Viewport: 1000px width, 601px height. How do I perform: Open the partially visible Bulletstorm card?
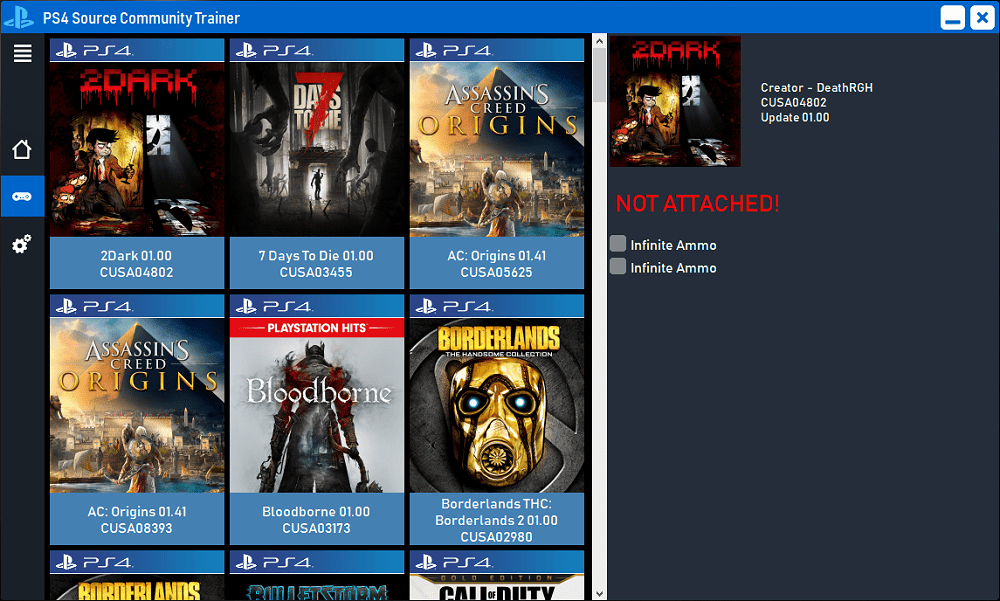(317, 575)
